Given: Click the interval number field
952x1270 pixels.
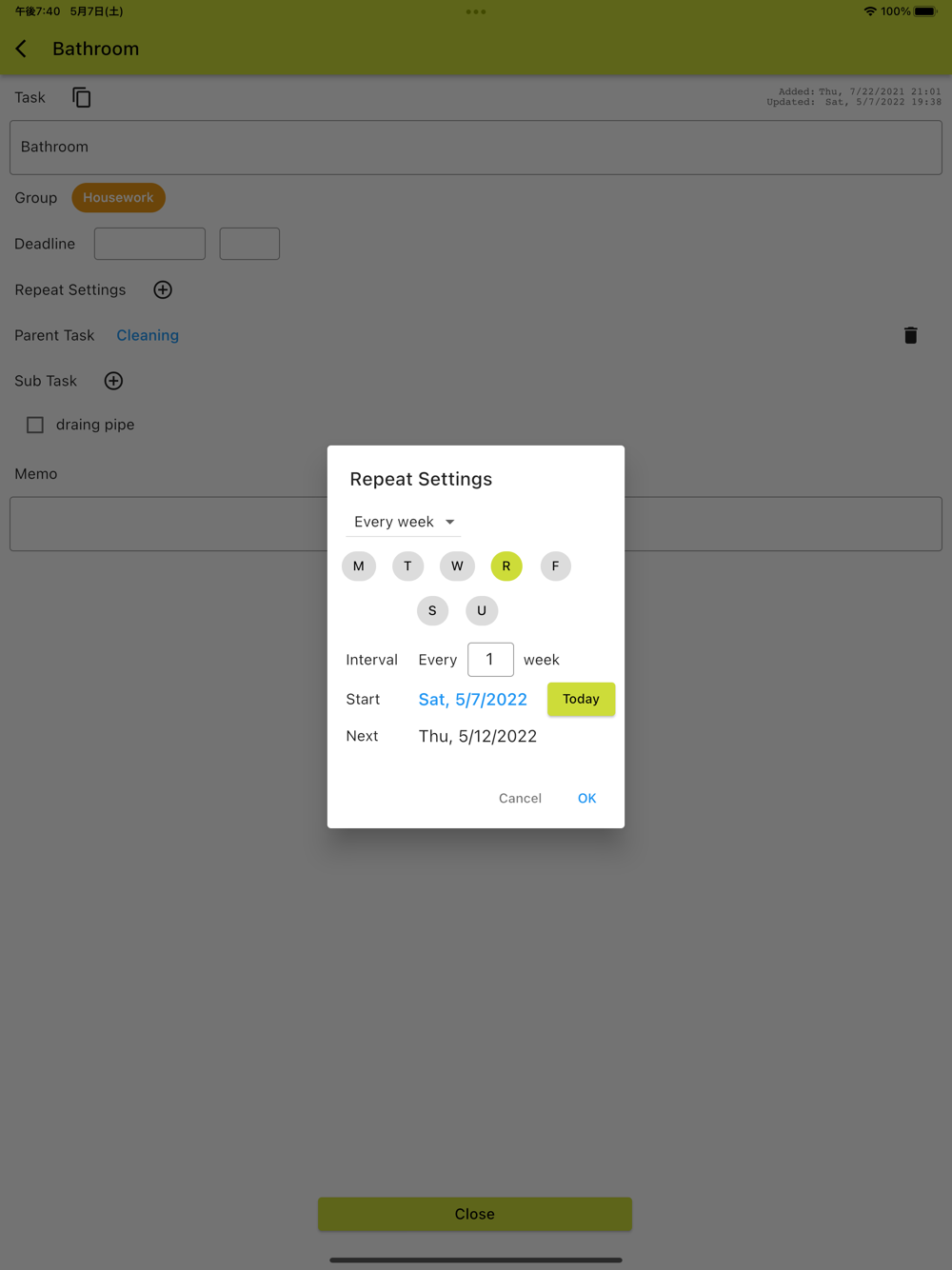Looking at the screenshot, I should point(490,660).
